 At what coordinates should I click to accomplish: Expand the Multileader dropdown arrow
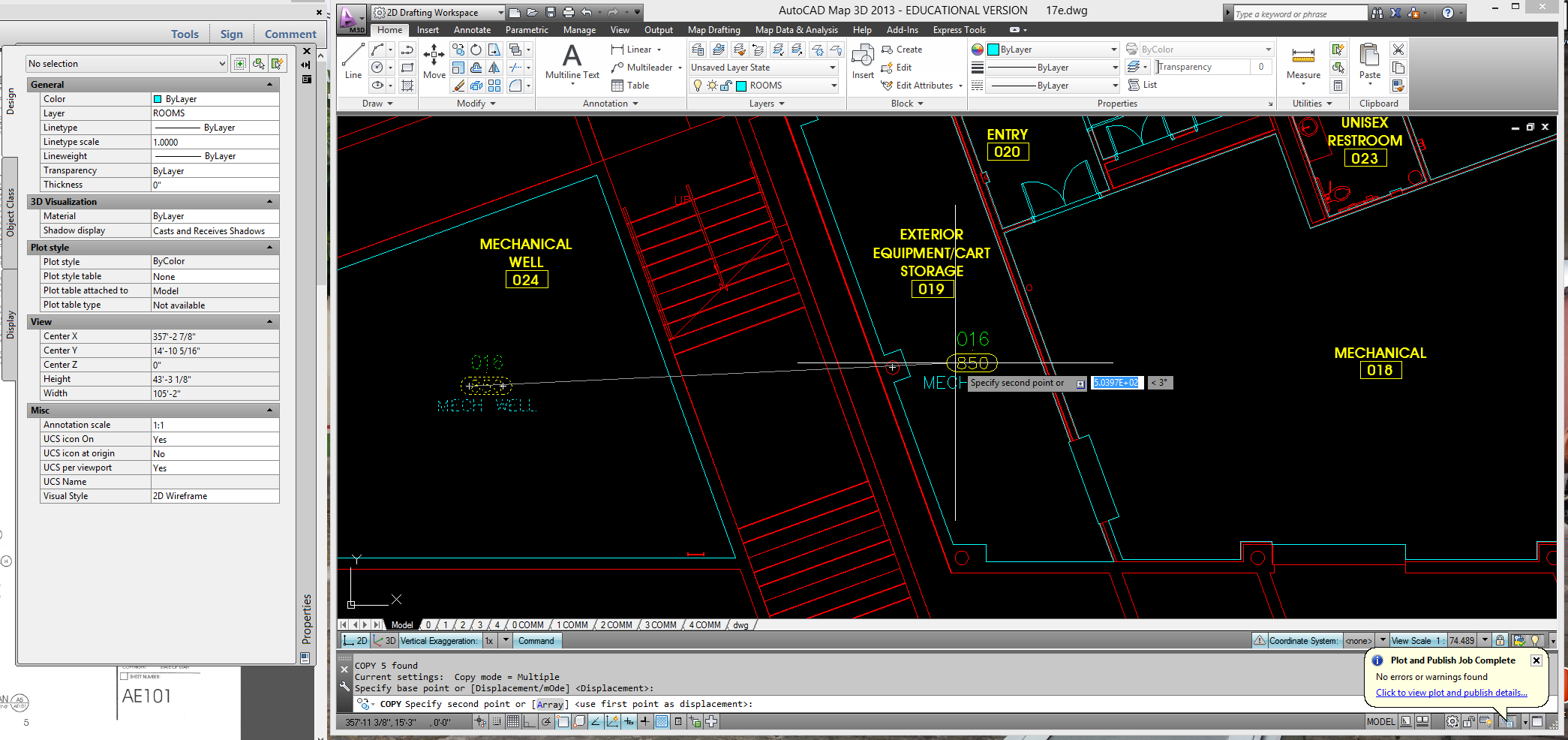pyautogui.click(x=680, y=67)
